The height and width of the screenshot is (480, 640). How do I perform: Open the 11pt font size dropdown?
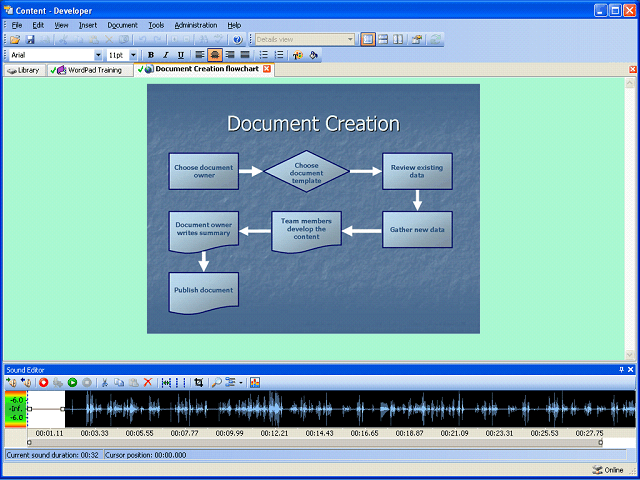coord(133,55)
